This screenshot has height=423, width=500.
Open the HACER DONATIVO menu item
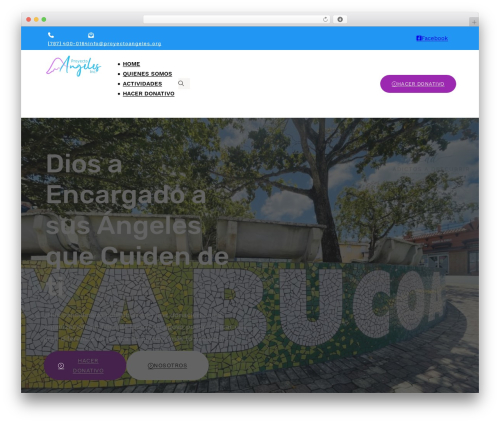click(x=149, y=94)
